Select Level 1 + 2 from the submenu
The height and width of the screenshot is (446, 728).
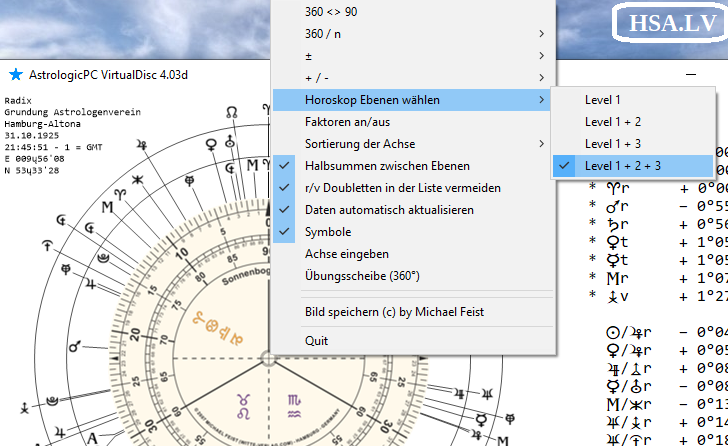pyautogui.click(x=612, y=122)
